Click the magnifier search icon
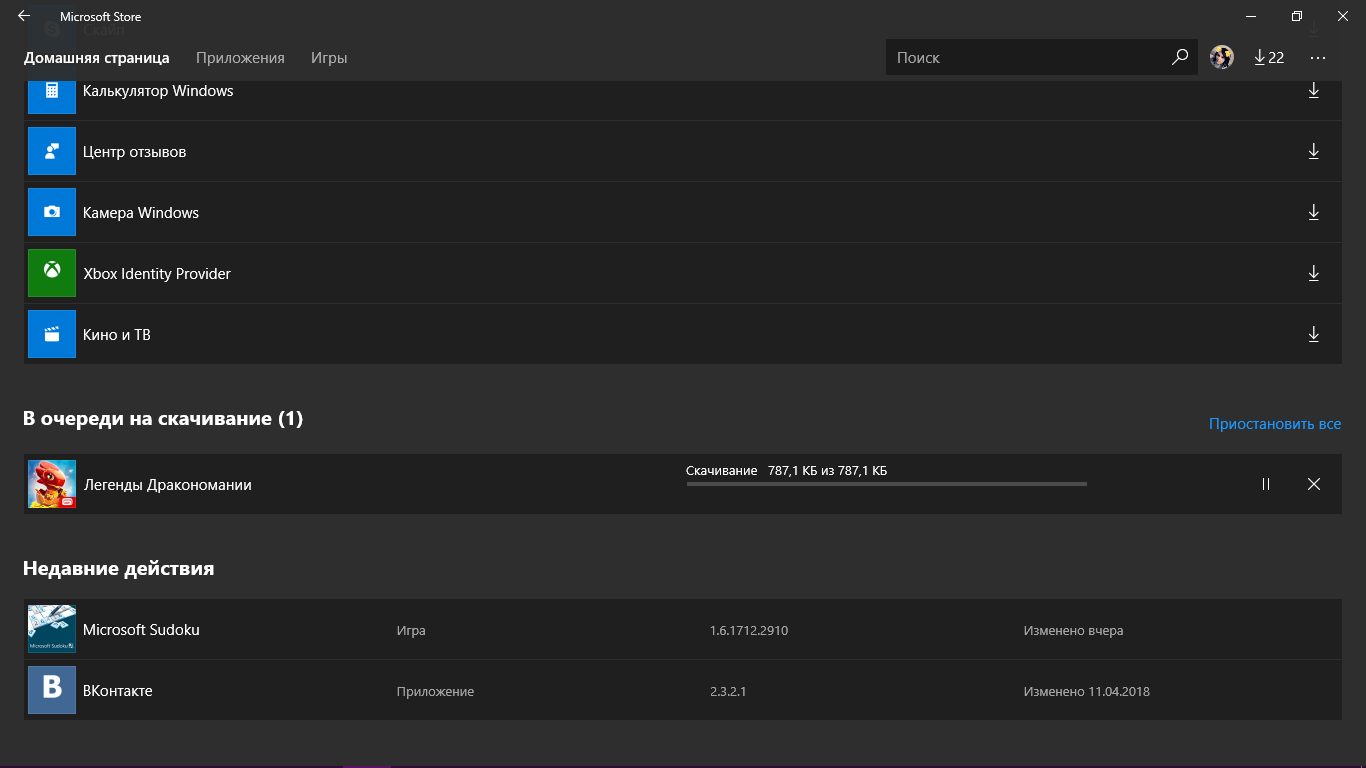 click(x=1180, y=57)
